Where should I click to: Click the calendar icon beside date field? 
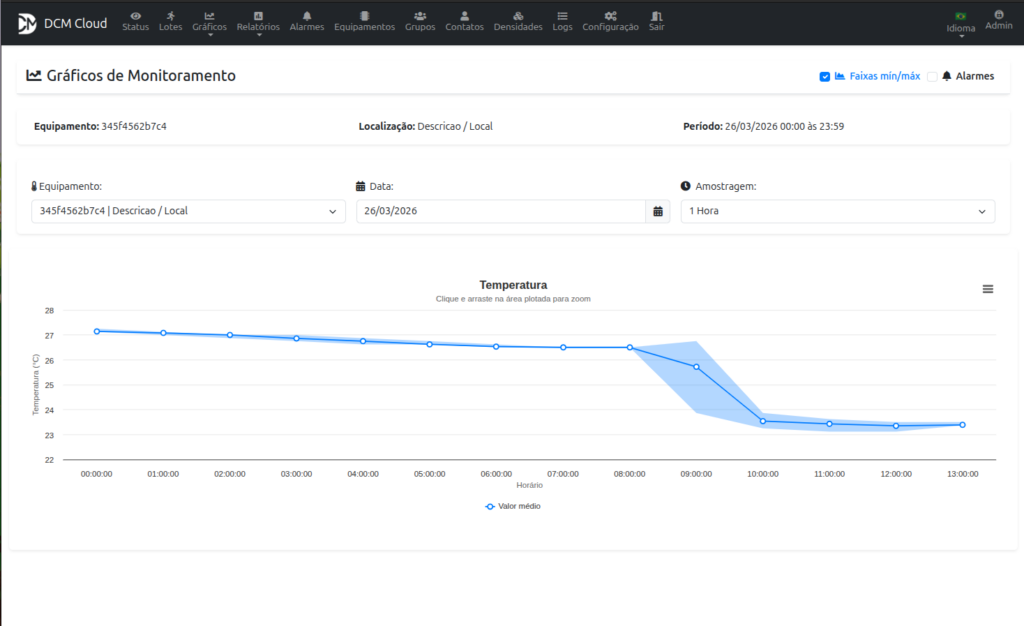(658, 211)
